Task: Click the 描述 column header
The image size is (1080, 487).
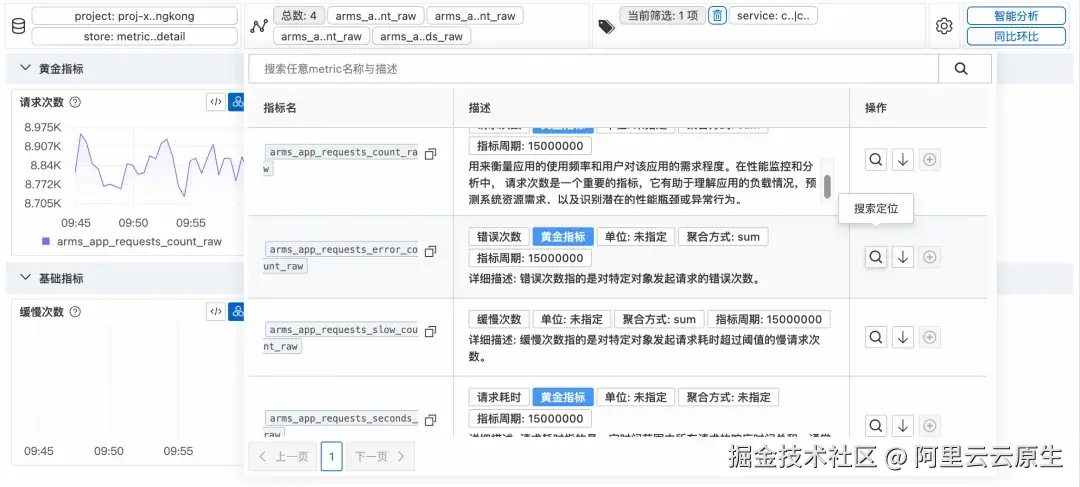Action: (x=479, y=108)
